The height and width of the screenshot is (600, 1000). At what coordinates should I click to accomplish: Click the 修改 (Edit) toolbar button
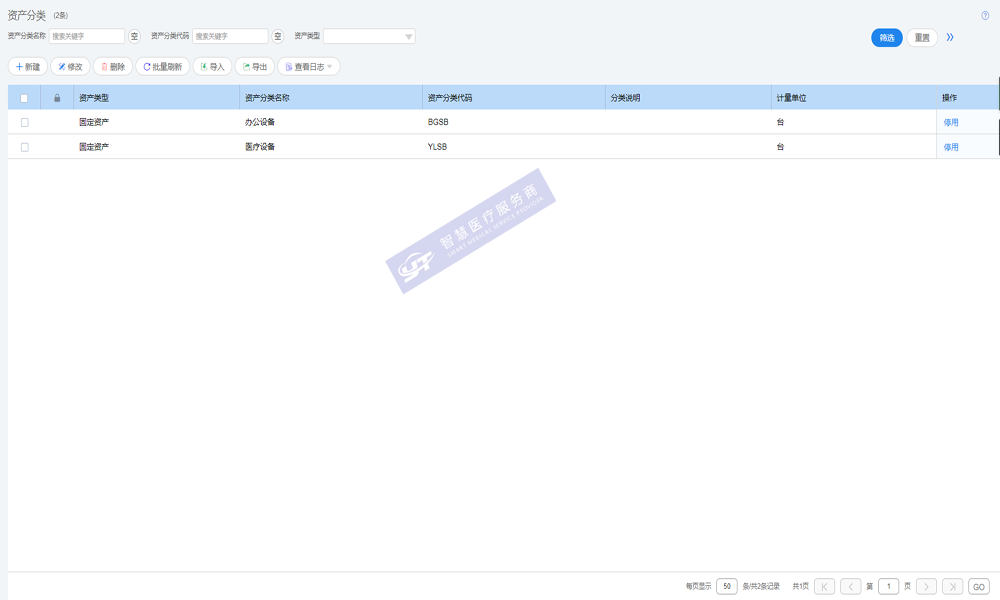(70, 67)
